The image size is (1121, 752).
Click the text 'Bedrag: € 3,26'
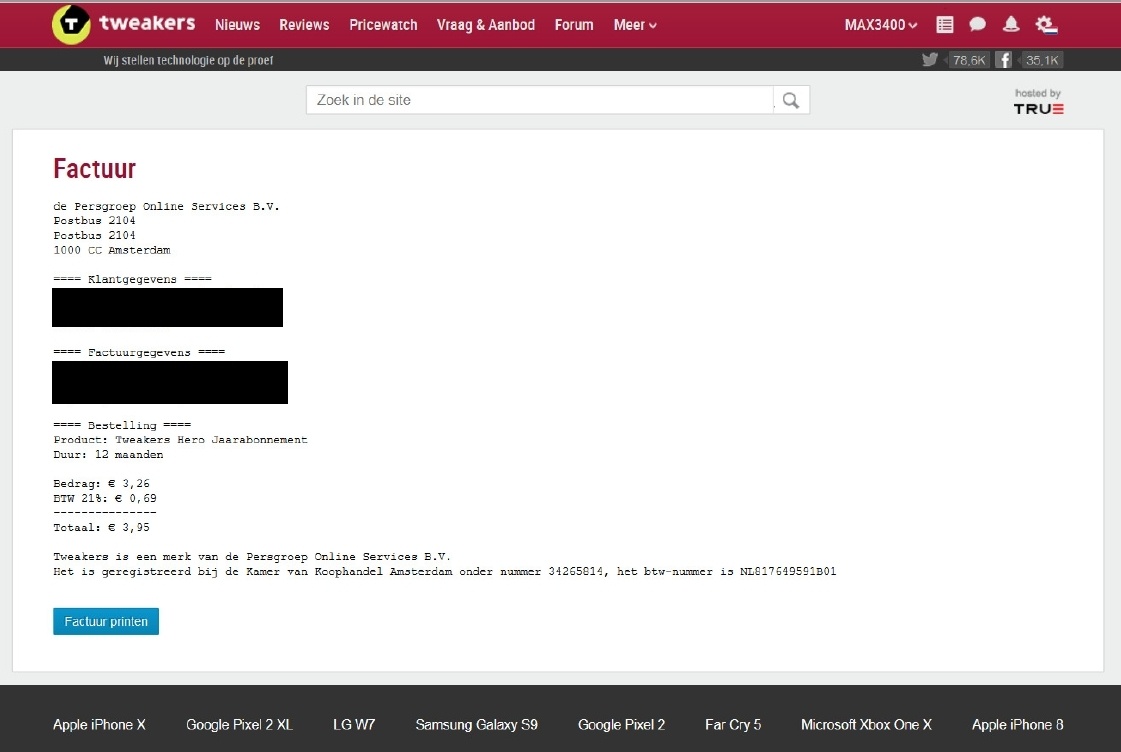coord(102,484)
